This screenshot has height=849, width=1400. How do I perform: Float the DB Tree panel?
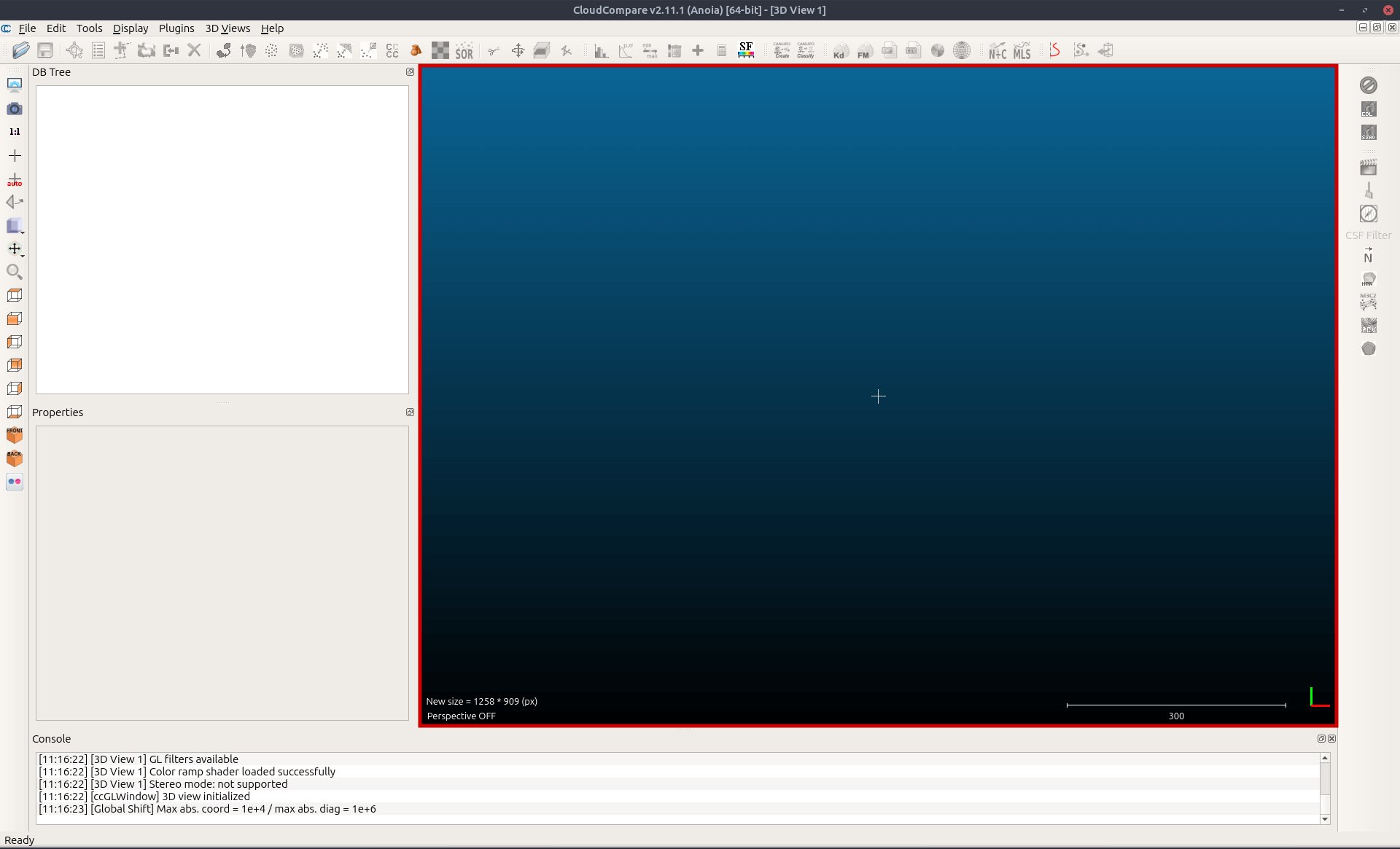click(x=410, y=72)
